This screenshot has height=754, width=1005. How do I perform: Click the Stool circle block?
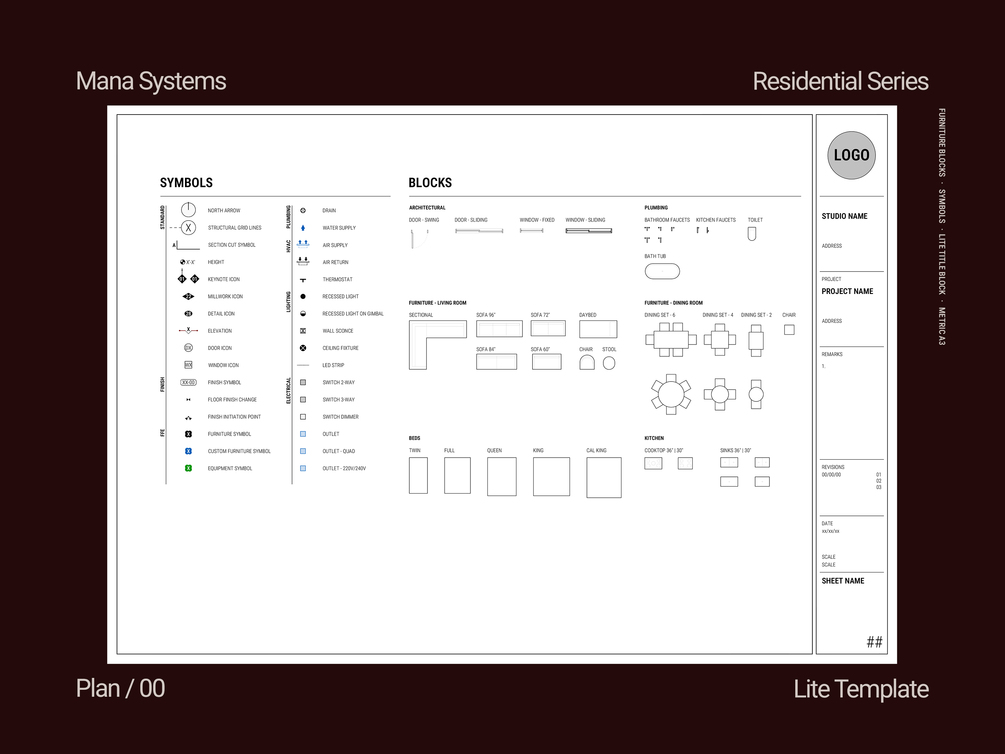[x=609, y=363]
